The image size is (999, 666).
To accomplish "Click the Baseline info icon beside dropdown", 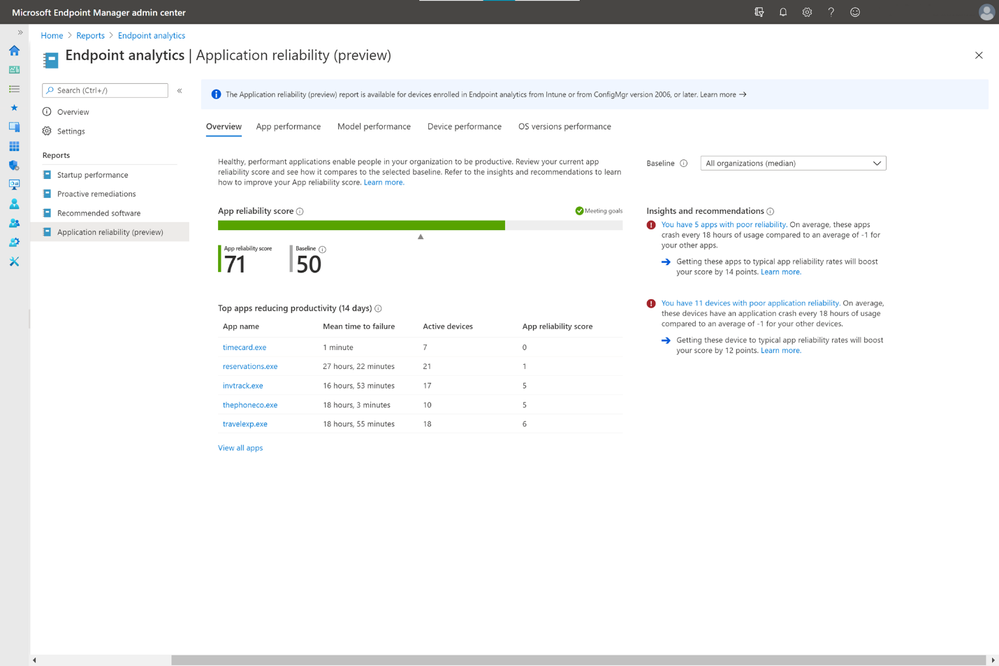I will [684, 164].
